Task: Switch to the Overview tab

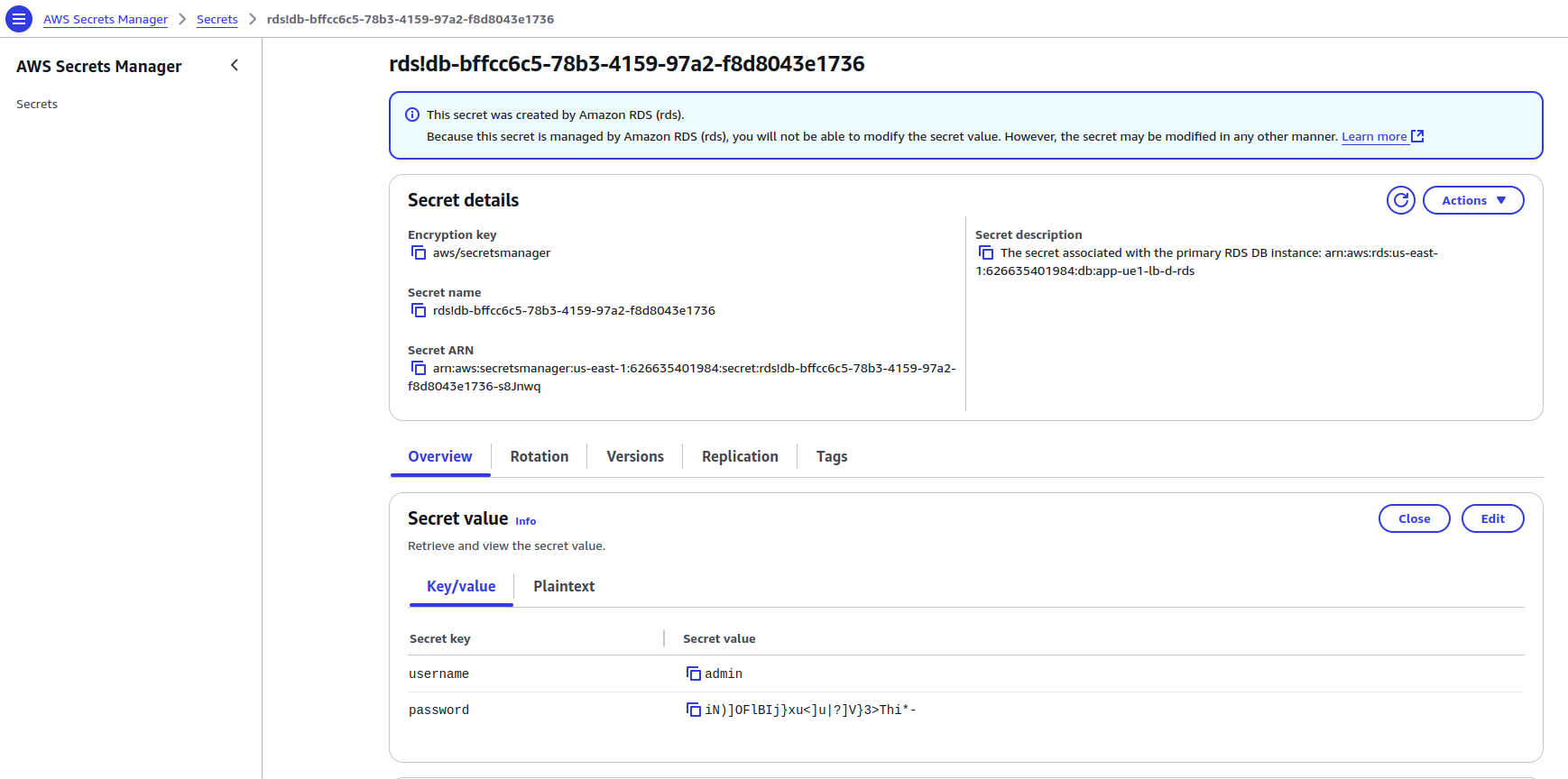Action: point(440,456)
